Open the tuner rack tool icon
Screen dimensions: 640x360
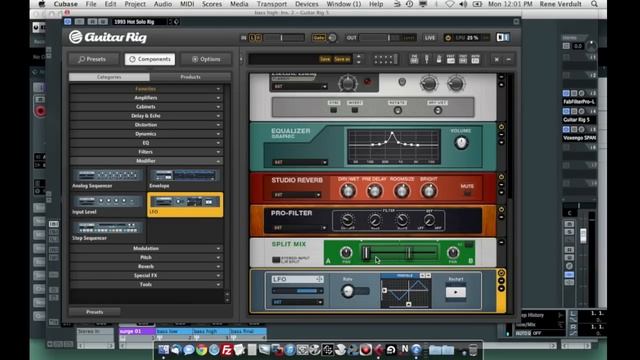tap(427, 59)
